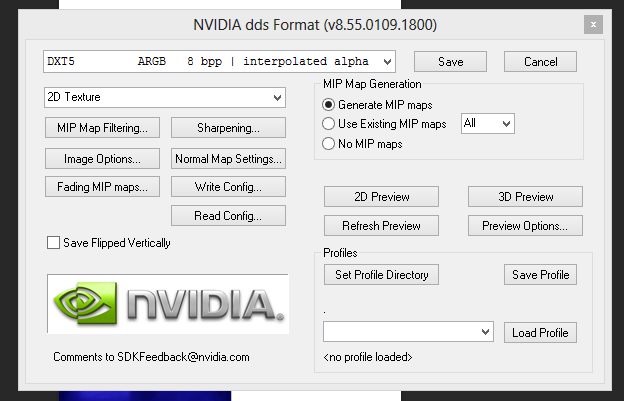This screenshot has height=401, width=624.
Task: Open the empty profile selection dropdown
Action: [408, 332]
